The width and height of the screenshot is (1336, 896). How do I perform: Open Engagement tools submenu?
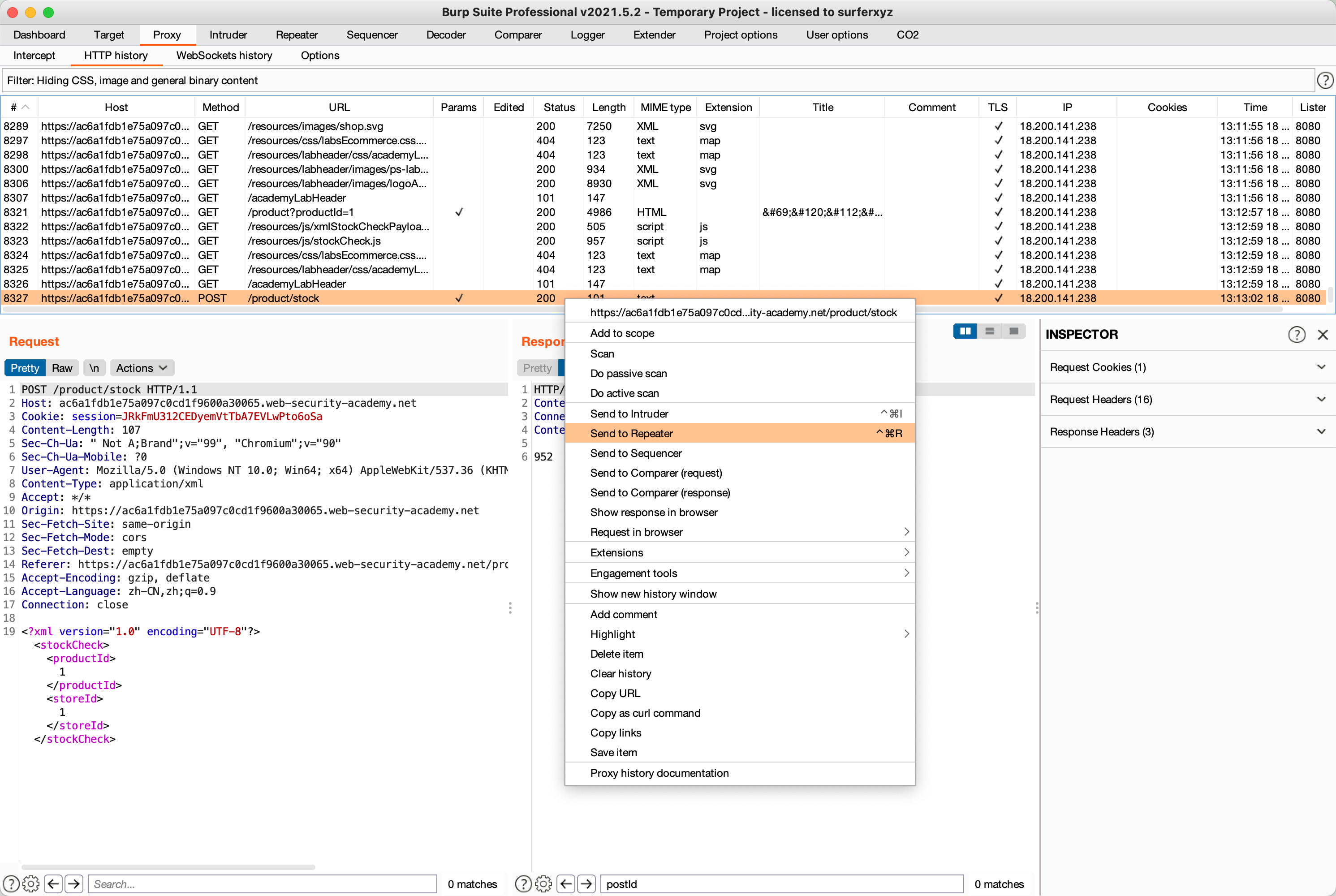coord(740,573)
